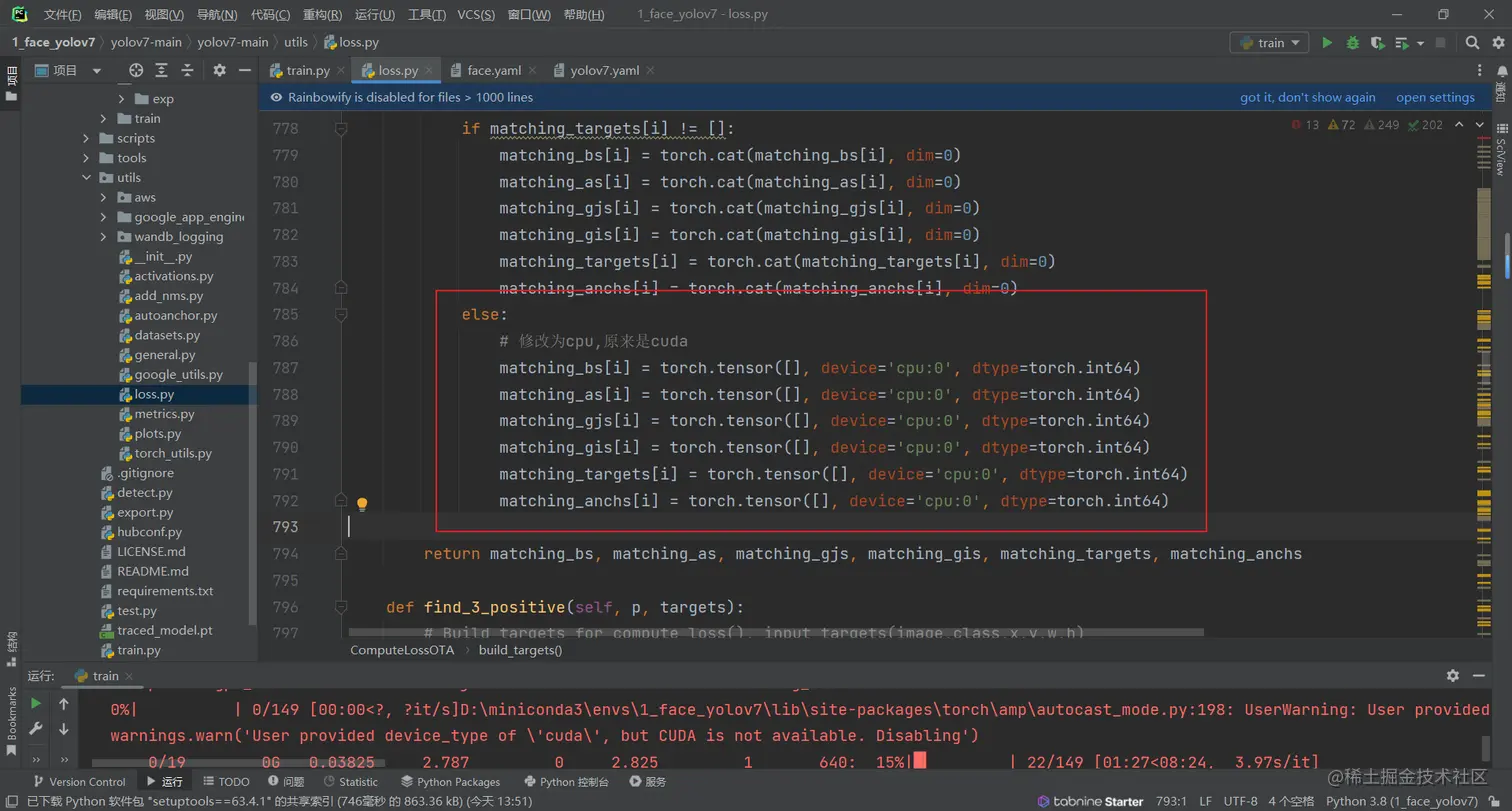
Task: Click the yellow intention light bulb at line 792
Action: point(363,504)
